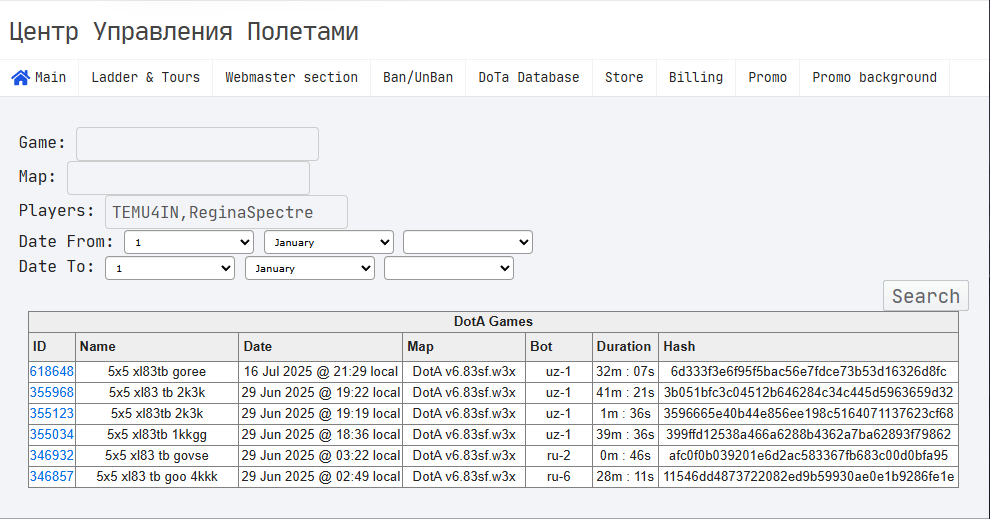Navigate to Promo background
The height and width of the screenshot is (519, 990).
pyautogui.click(x=874, y=78)
